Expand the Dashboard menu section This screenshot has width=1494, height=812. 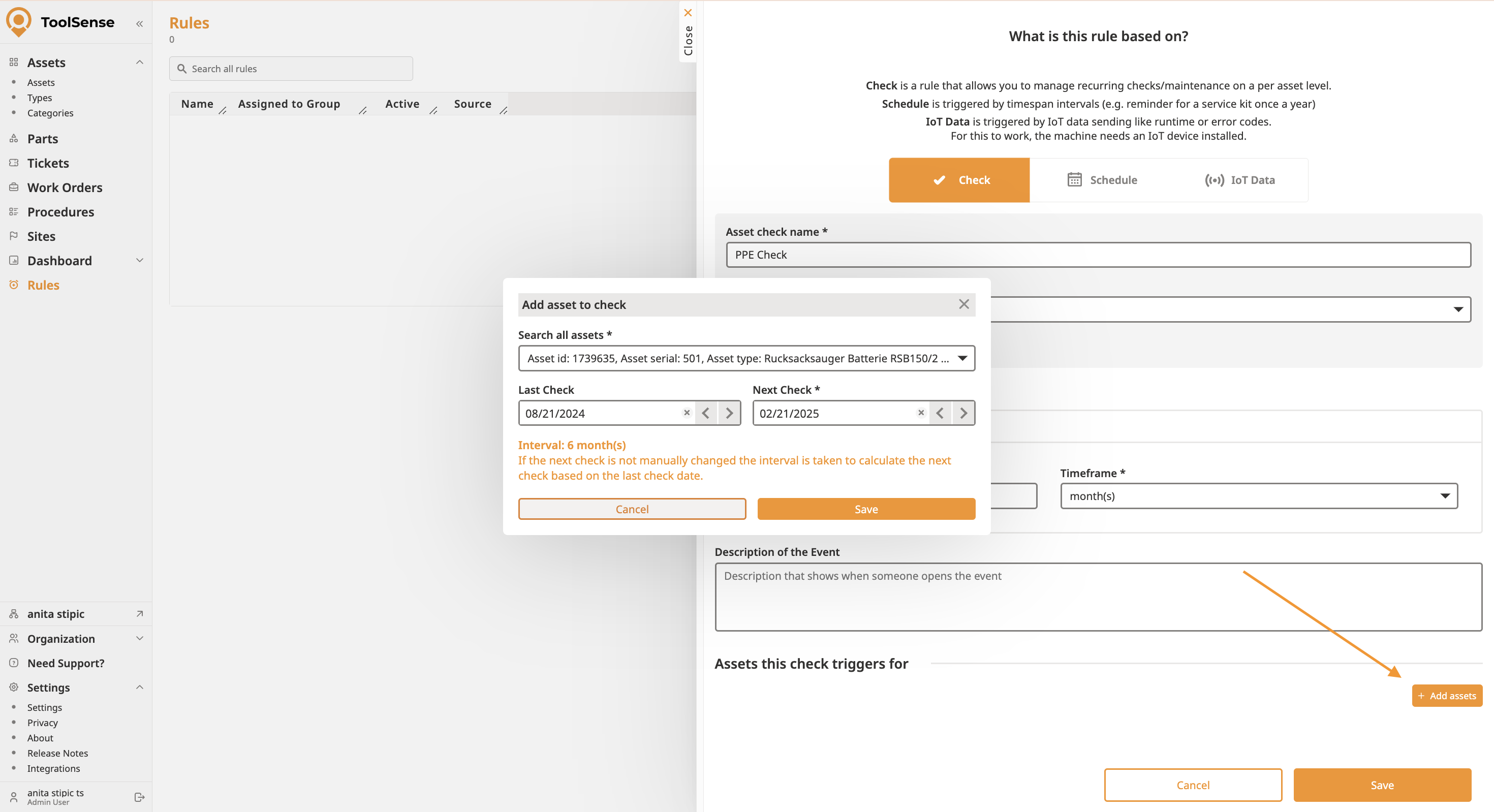139,261
